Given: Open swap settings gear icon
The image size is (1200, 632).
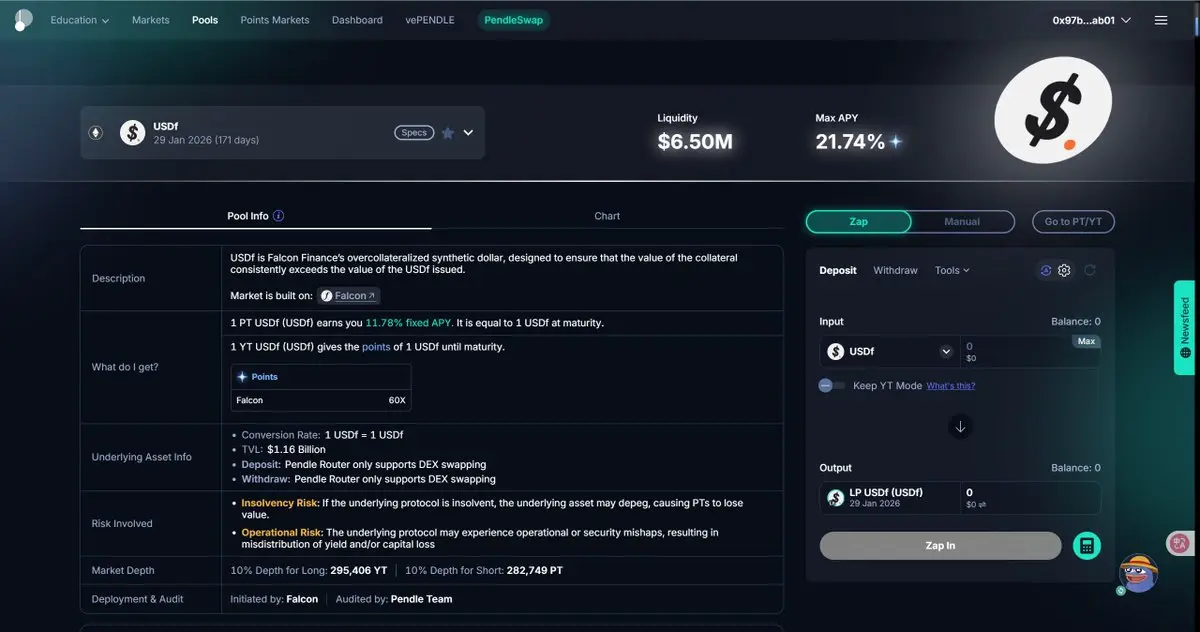Looking at the screenshot, I should tap(1064, 270).
